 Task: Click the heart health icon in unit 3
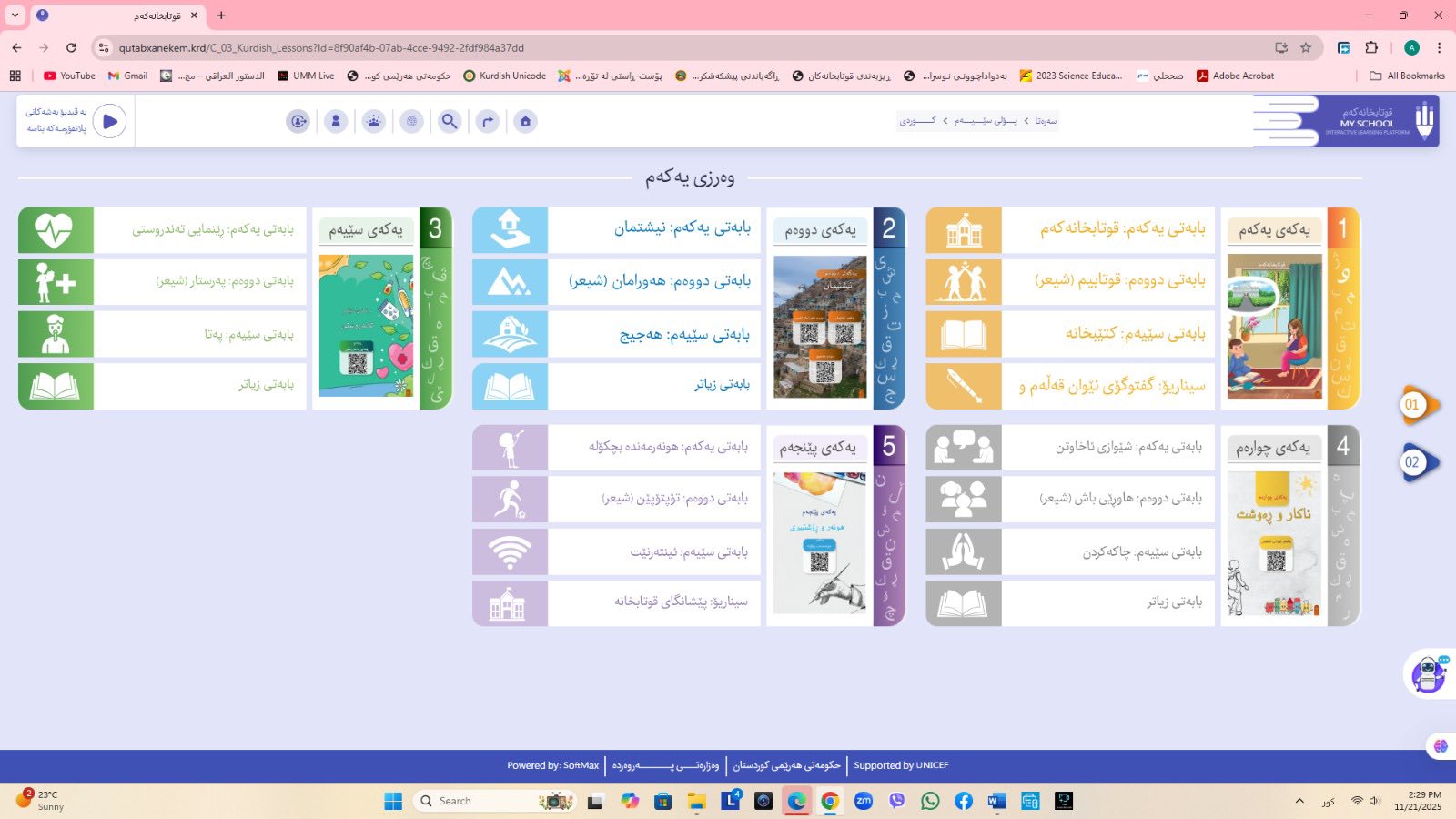[55, 229]
